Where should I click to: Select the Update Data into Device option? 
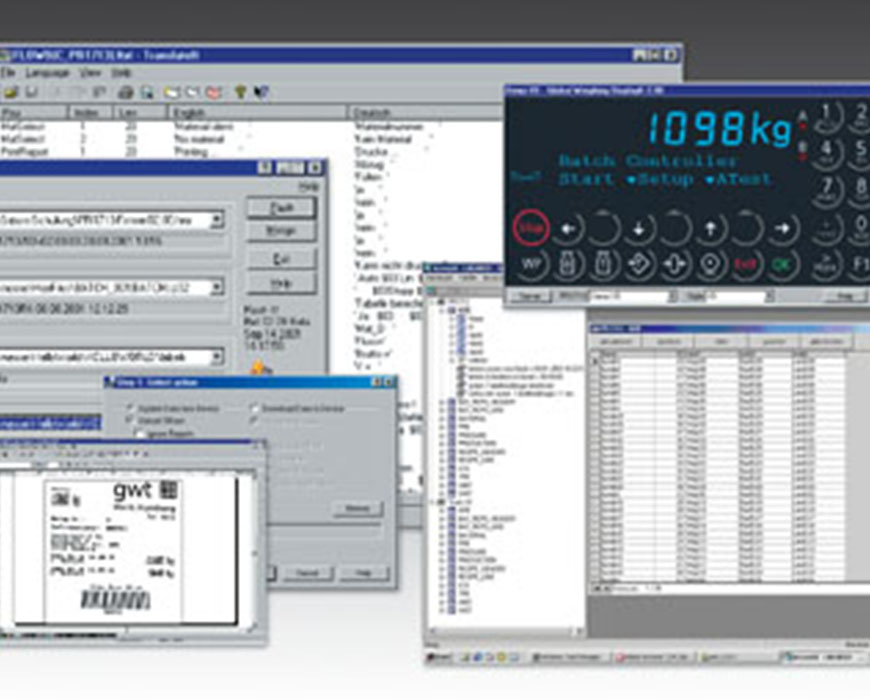click(x=131, y=408)
